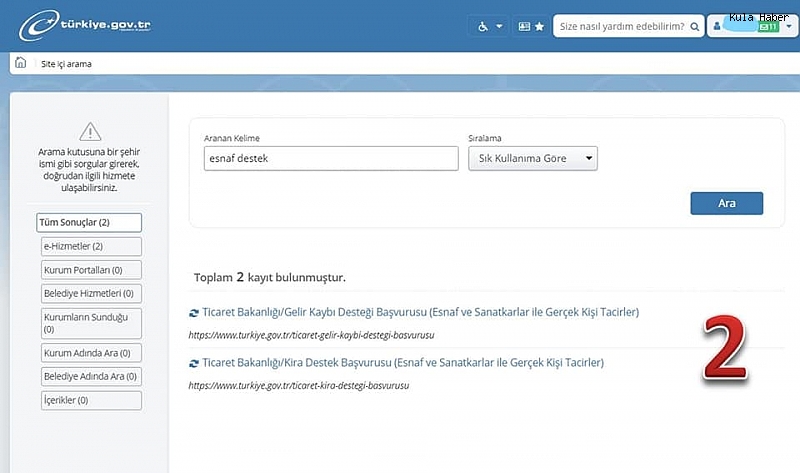Go to the home breadcrumb icon
Screen dimensions: 800x473
pos(20,63)
